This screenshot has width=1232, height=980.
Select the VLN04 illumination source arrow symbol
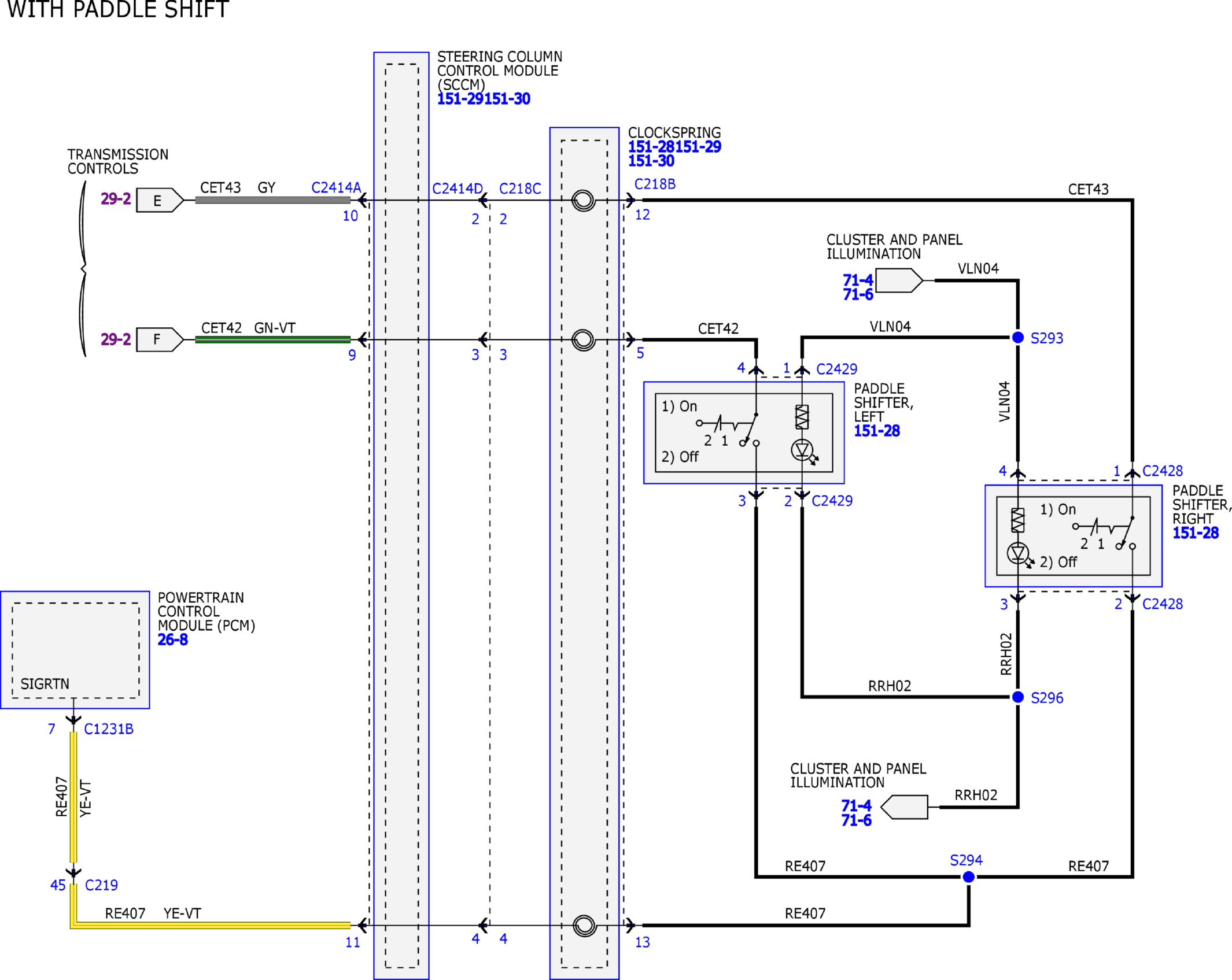tap(899, 280)
